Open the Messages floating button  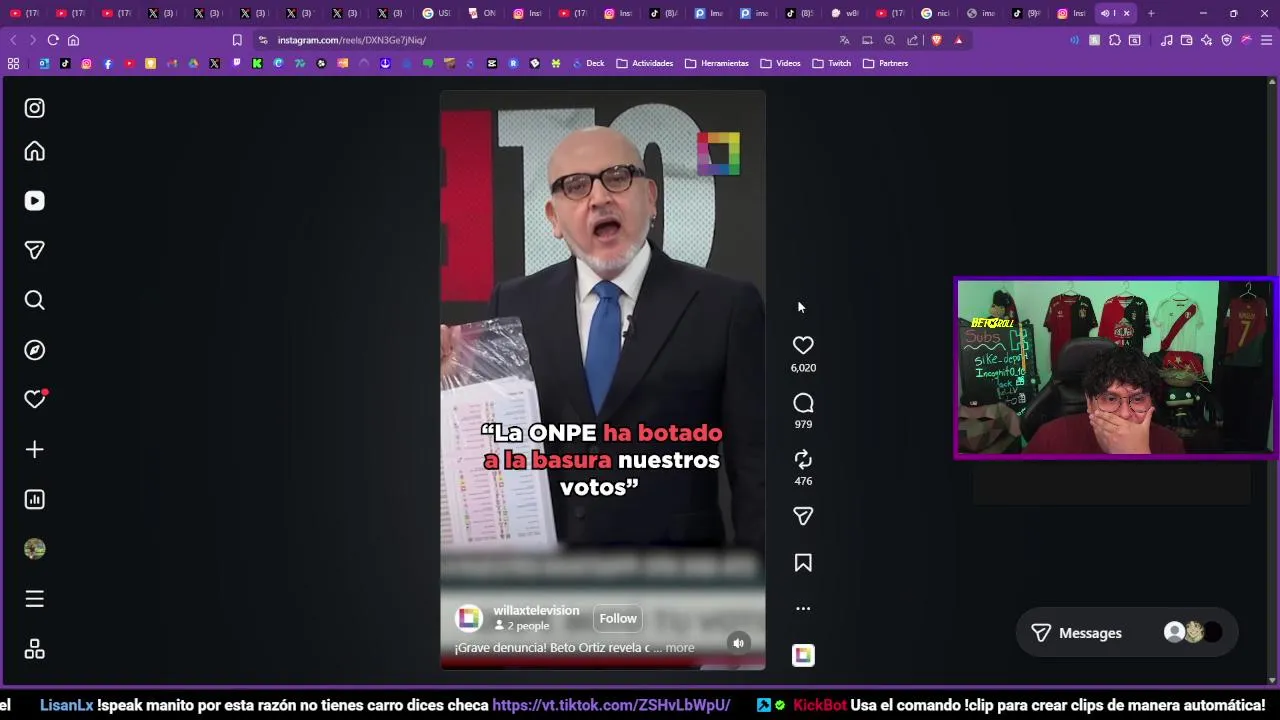point(1127,633)
